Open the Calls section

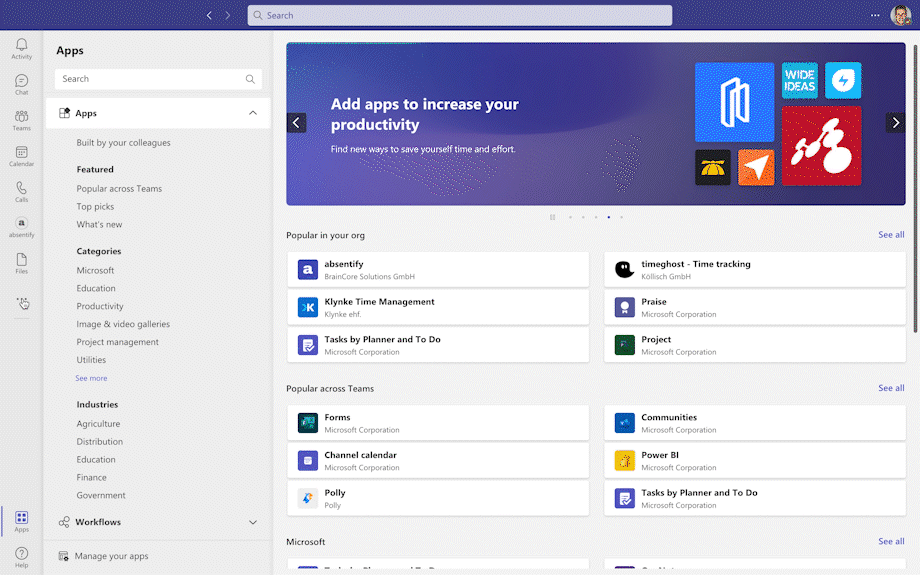pyautogui.click(x=21, y=191)
